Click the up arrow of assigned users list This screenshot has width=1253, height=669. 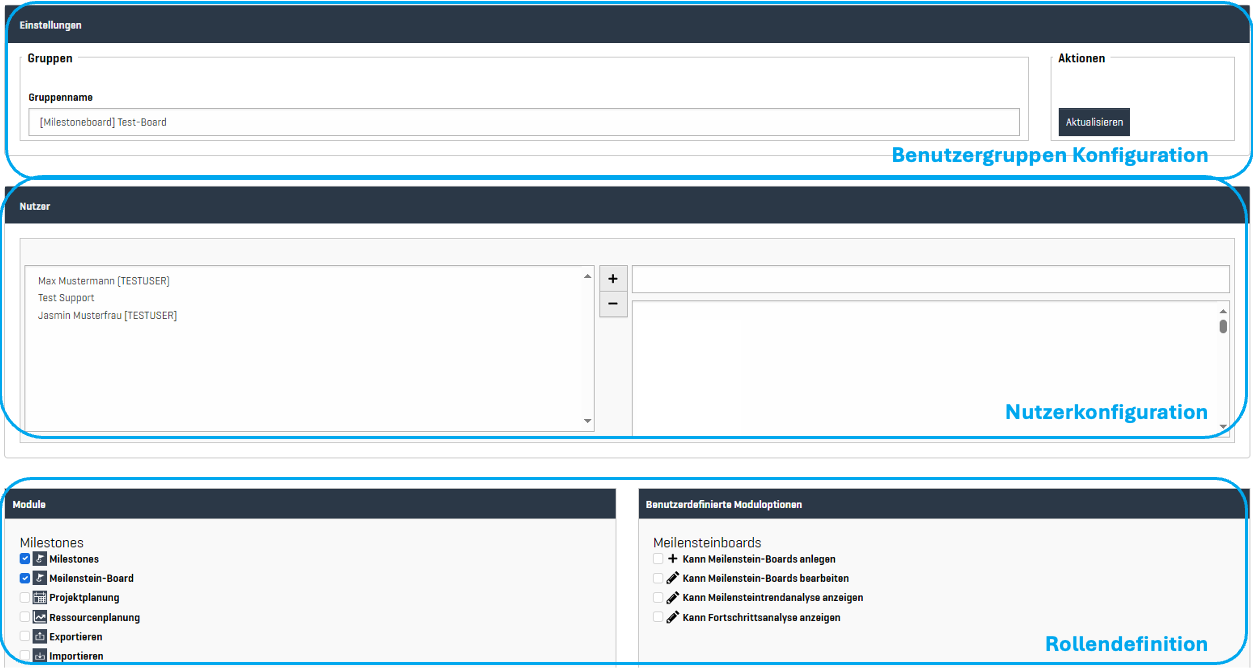point(587,276)
